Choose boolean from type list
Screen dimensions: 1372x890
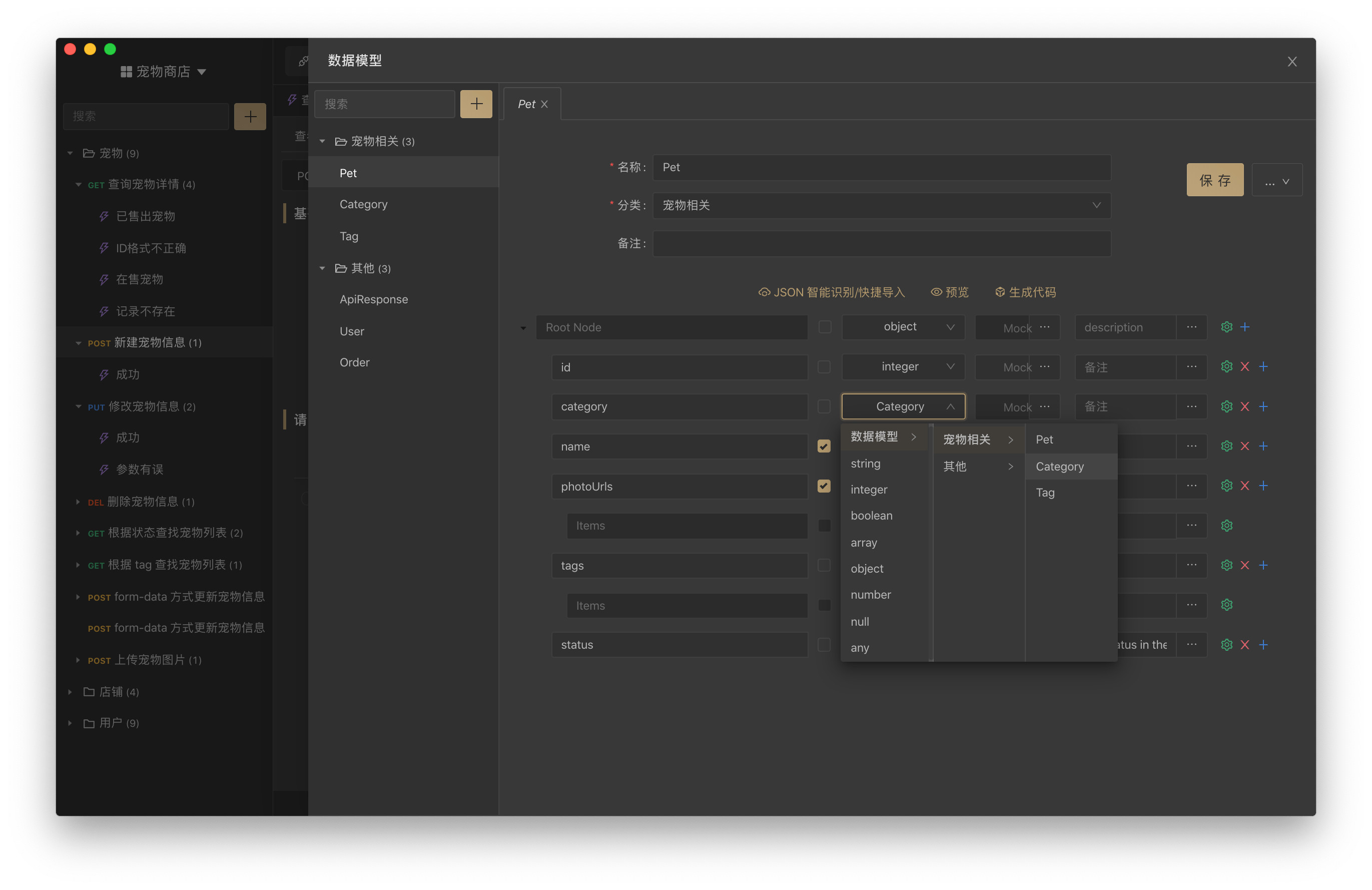coord(871,516)
